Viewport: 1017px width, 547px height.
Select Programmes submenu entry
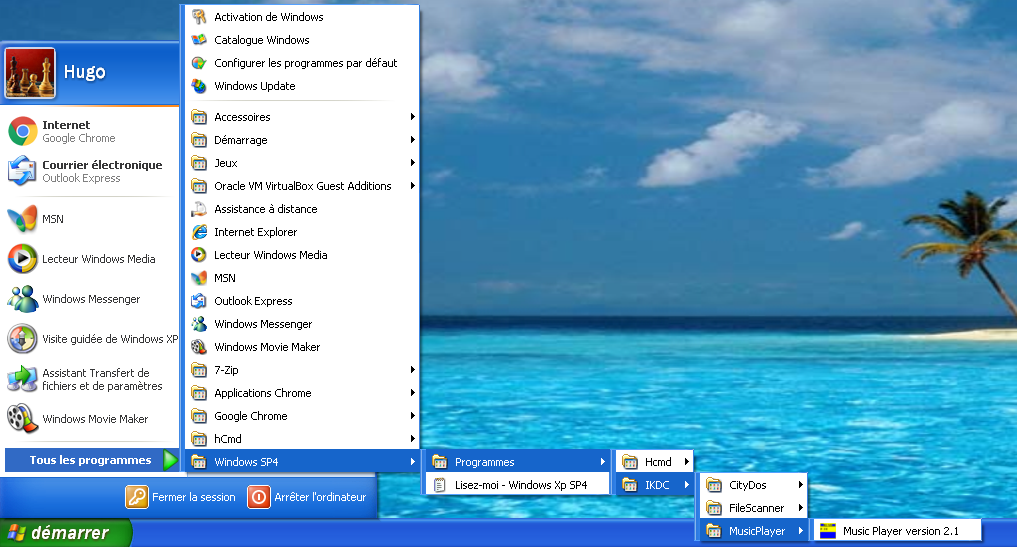click(518, 462)
